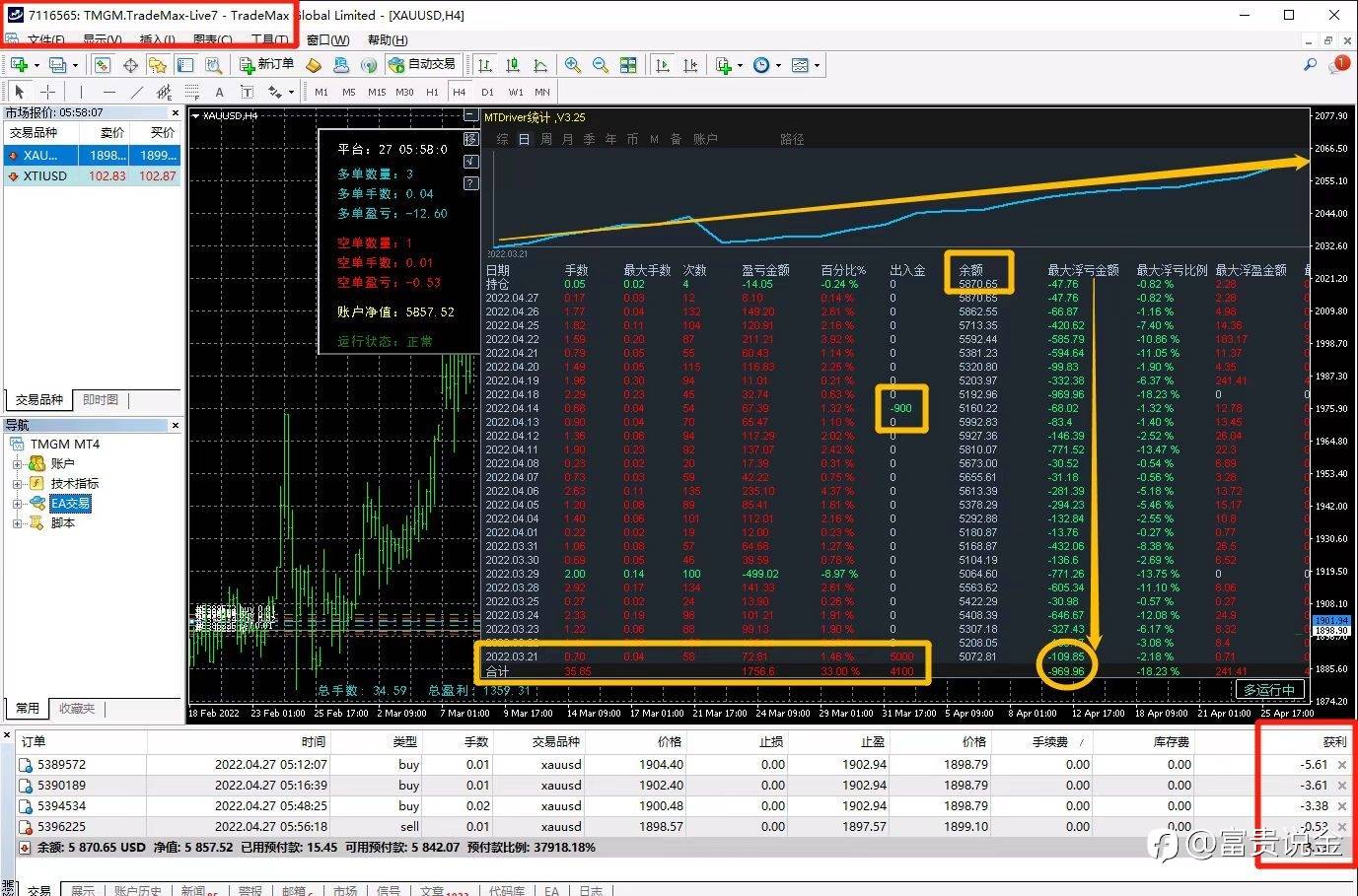The width and height of the screenshot is (1358, 896).
Task: Select the XTIUSD row in market watch
Action: pos(45,176)
